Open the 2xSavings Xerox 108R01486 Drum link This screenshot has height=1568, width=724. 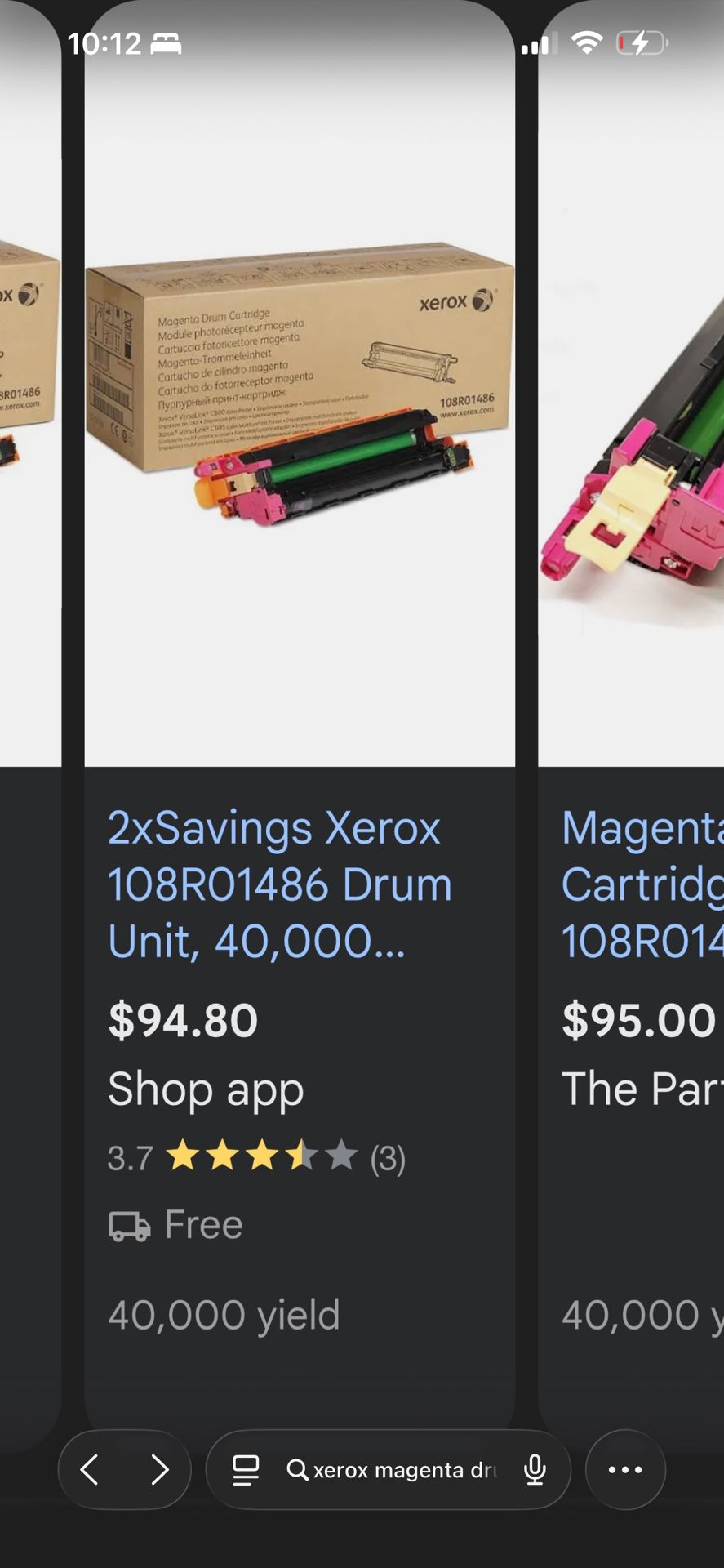(280, 884)
